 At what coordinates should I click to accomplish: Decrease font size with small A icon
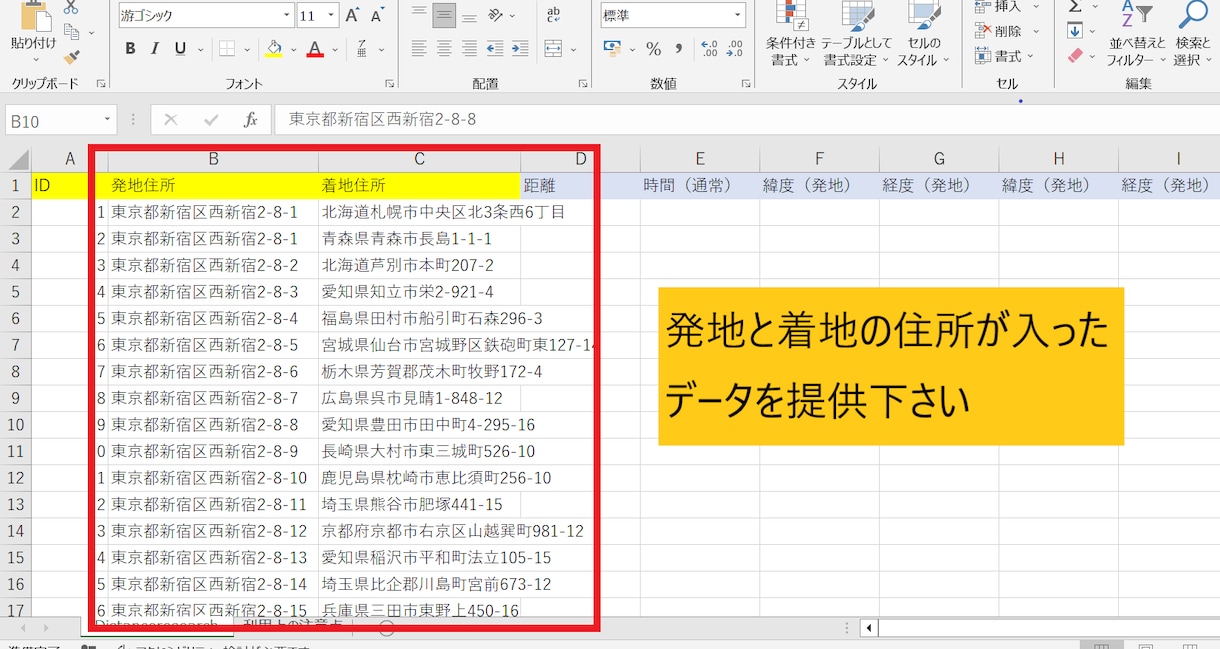tap(378, 16)
